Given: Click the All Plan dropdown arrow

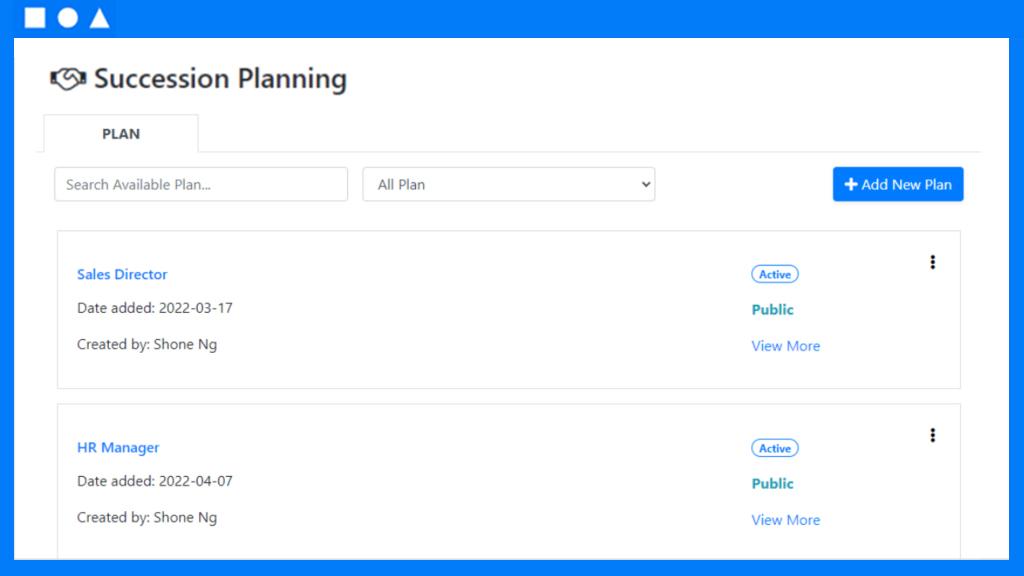Looking at the screenshot, I should pyautogui.click(x=645, y=185).
